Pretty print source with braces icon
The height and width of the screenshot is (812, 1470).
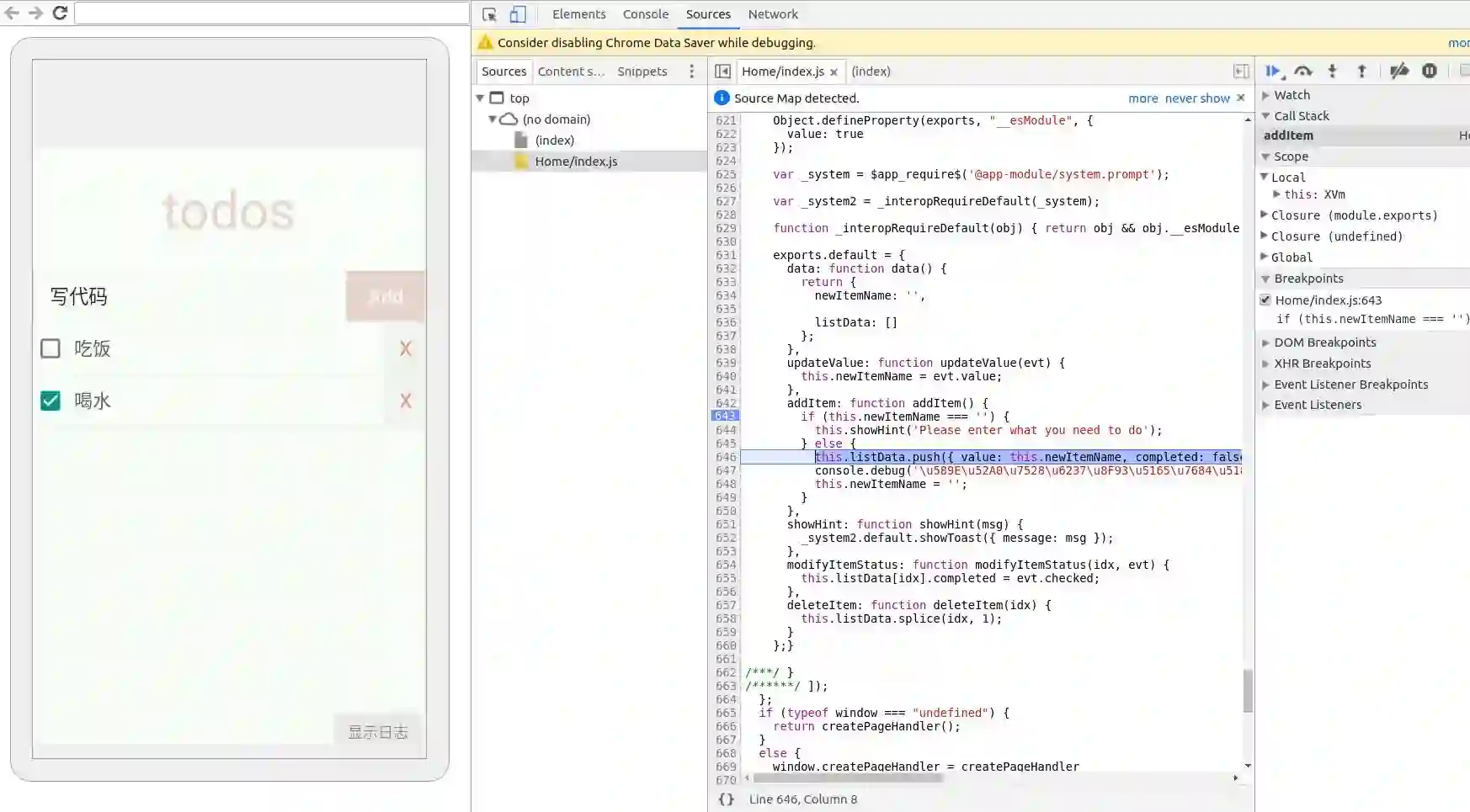(726, 799)
